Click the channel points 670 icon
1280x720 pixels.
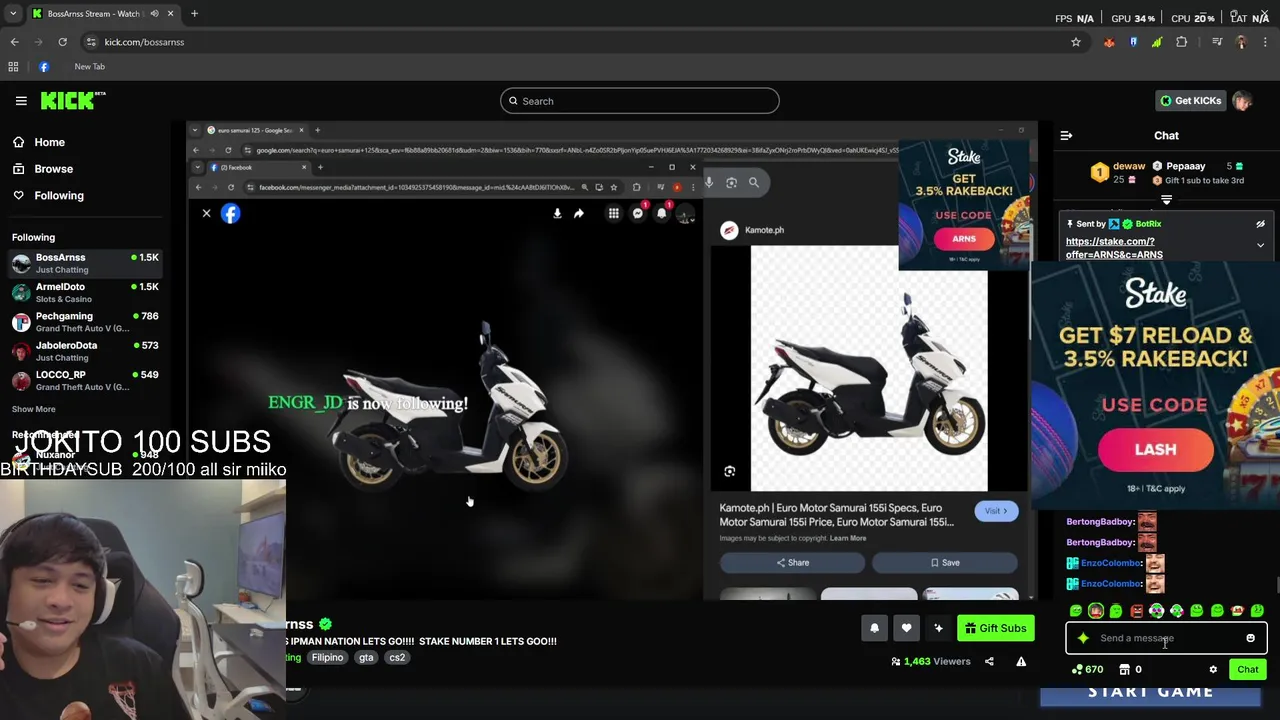[1088, 670]
